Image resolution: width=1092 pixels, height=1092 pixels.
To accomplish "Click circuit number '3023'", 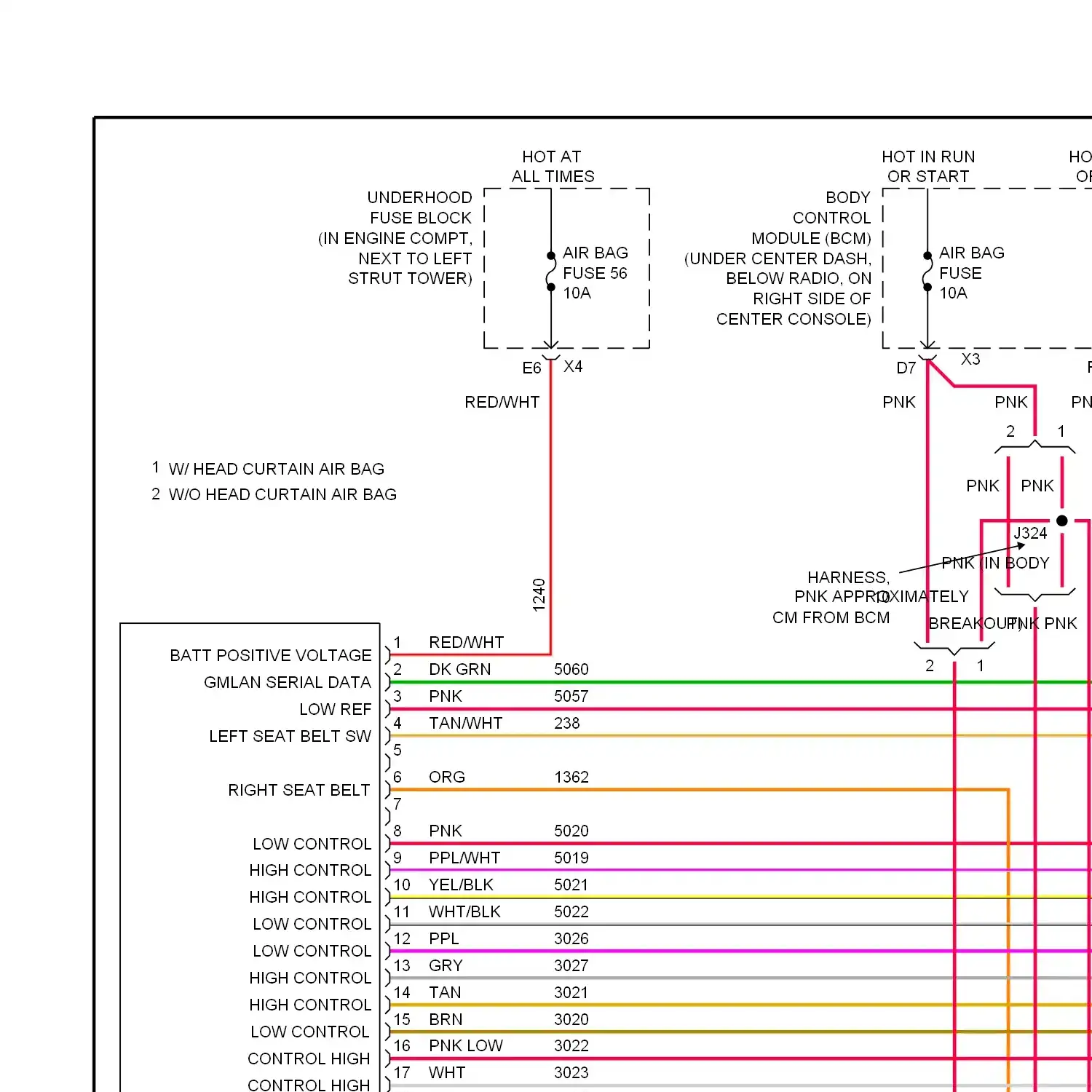I will coord(571,1073).
